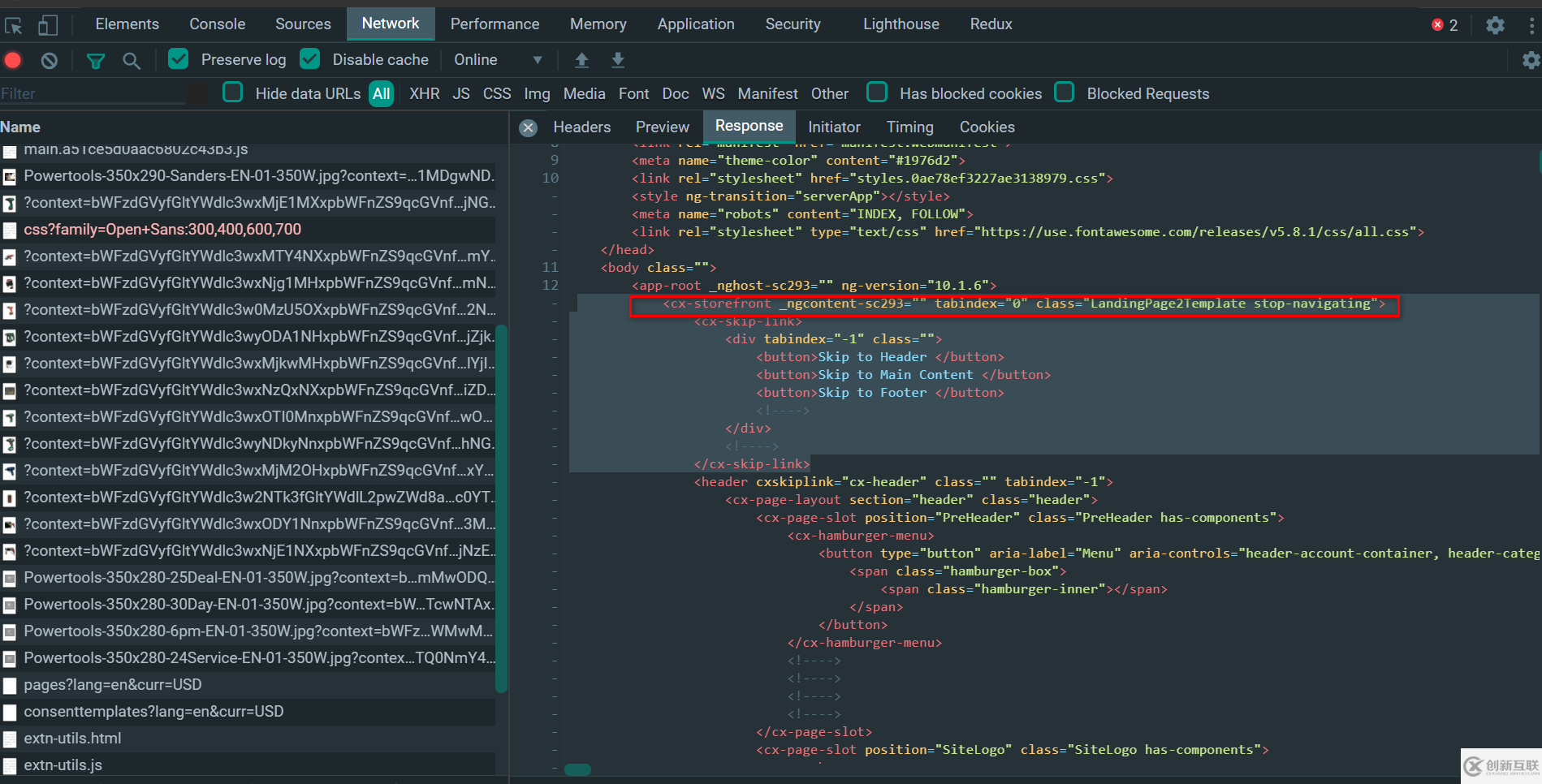
Task: Filter requests by Manifest
Action: [x=768, y=94]
